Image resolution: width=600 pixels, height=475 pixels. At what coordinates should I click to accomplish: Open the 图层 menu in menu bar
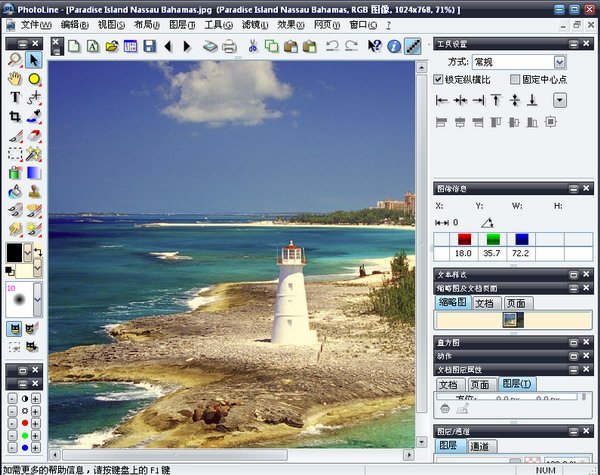pyautogui.click(x=182, y=24)
